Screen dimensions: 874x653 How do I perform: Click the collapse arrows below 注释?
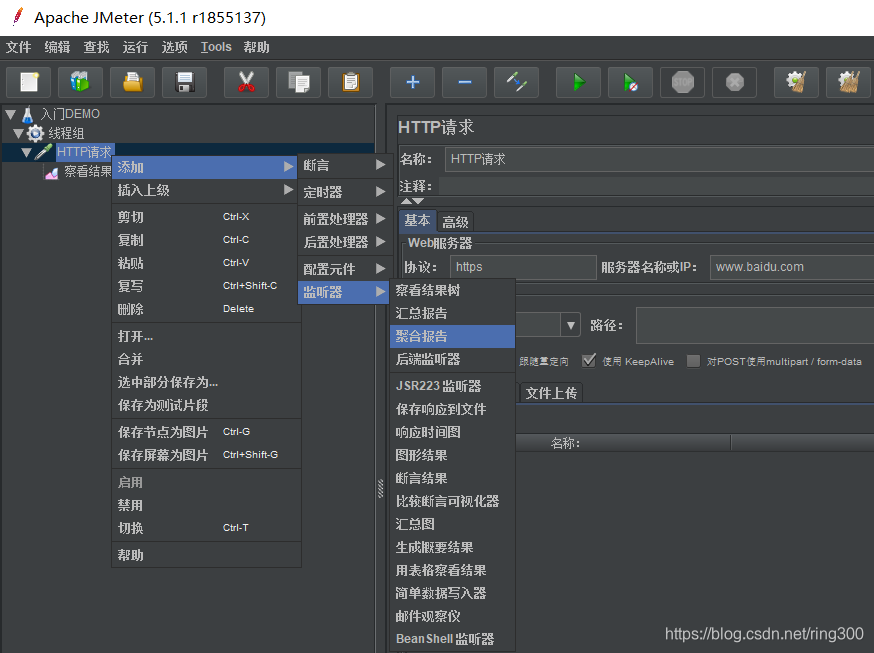click(412, 201)
